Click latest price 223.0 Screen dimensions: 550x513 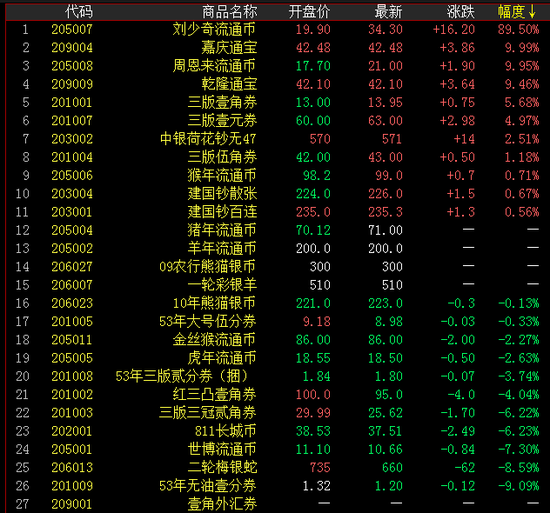(385, 303)
